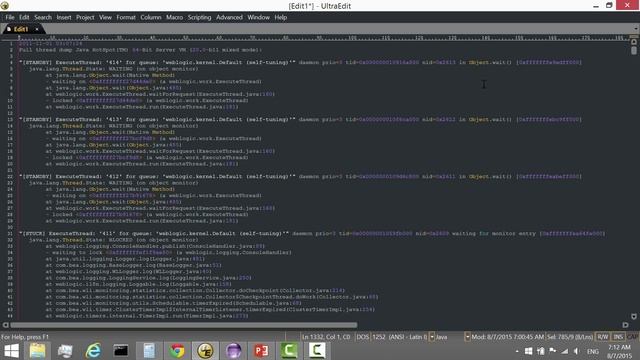Open the Window menu

click(258, 17)
